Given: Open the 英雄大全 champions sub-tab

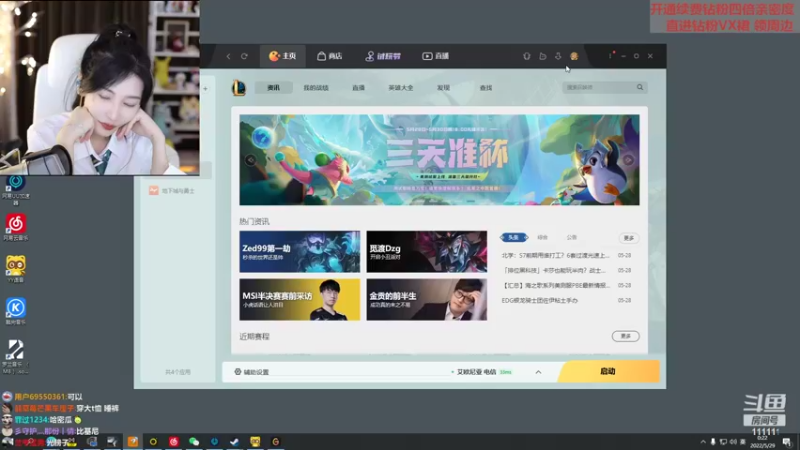Looking at the screenshot, I should (401, 88).
